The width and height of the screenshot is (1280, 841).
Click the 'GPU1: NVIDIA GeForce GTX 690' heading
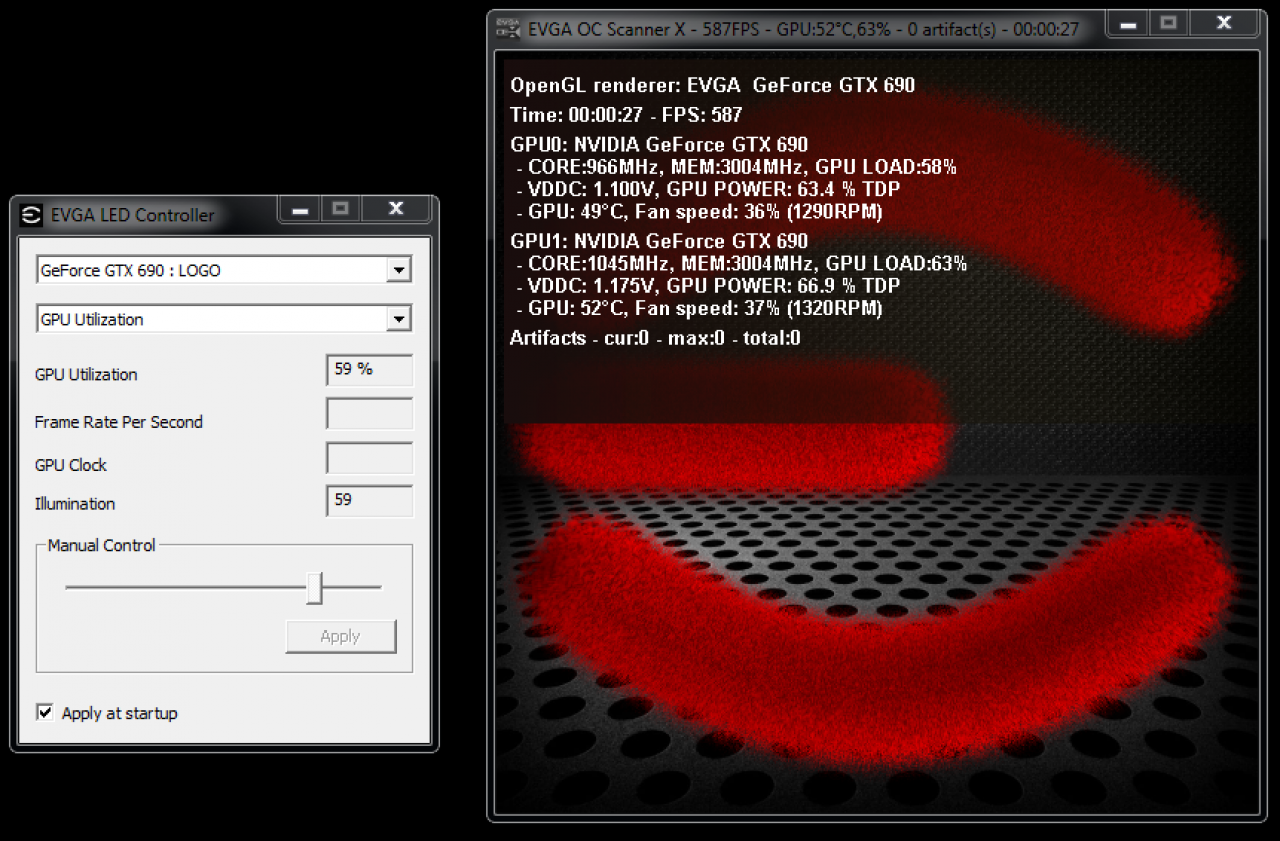659,241
